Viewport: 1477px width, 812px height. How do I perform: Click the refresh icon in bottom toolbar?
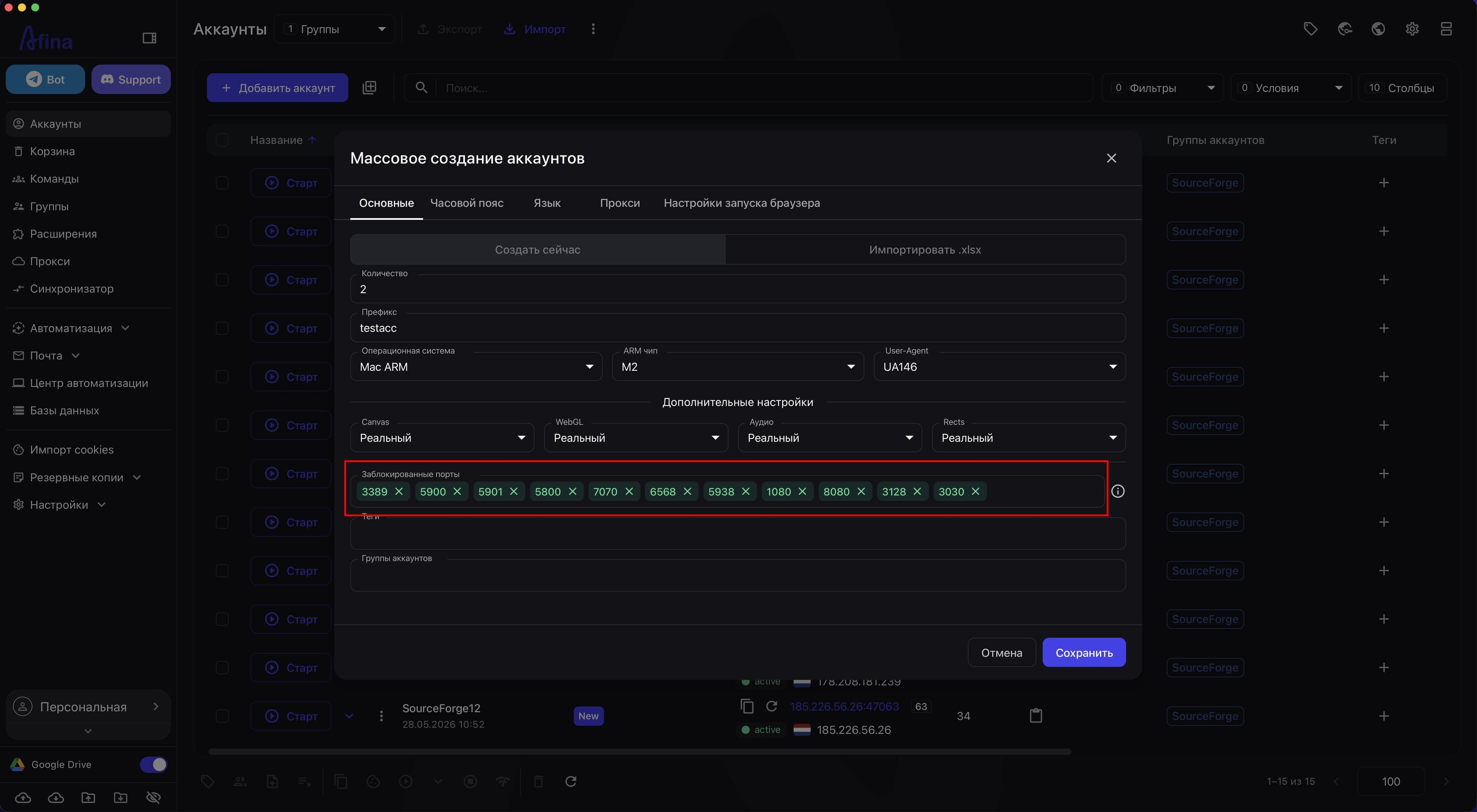(x=570, y=781)
